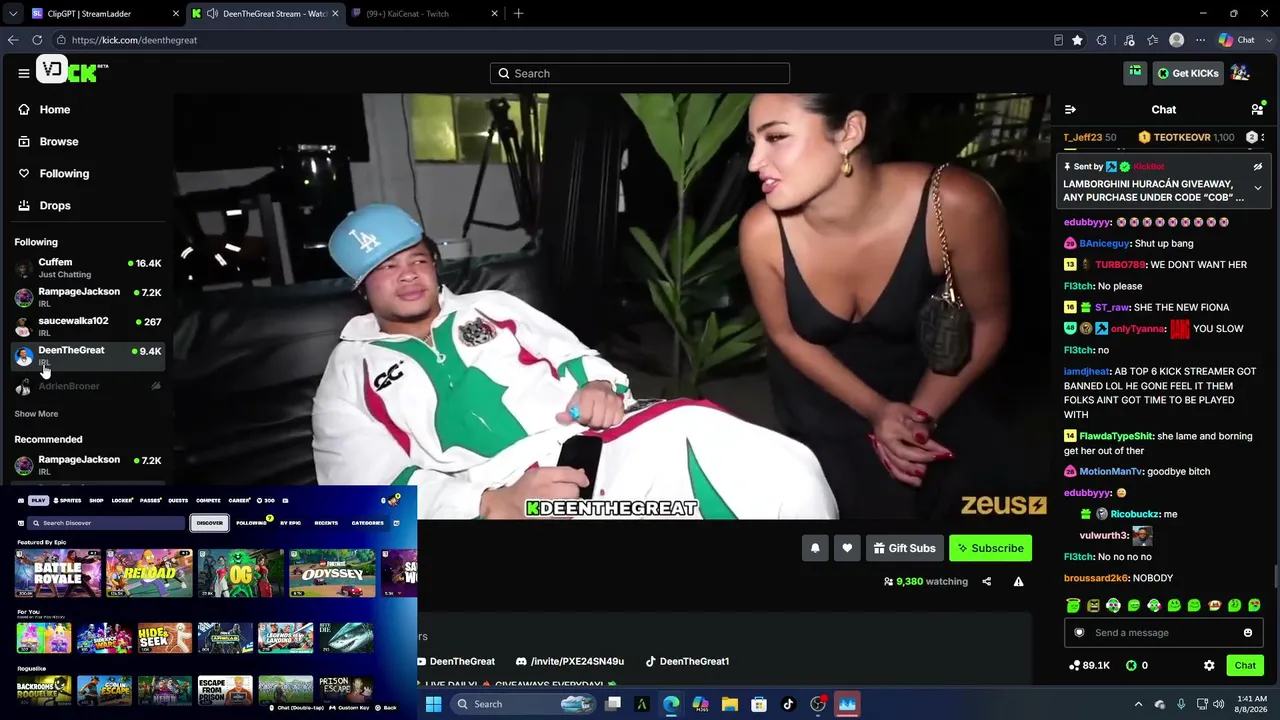Share the stream via share icon
1280x720 pixels.
tap(986, 581)
